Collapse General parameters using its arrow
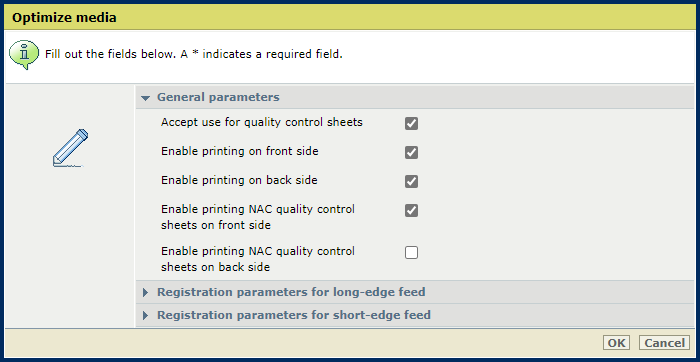700x362 pixels. tap(146, 98)
